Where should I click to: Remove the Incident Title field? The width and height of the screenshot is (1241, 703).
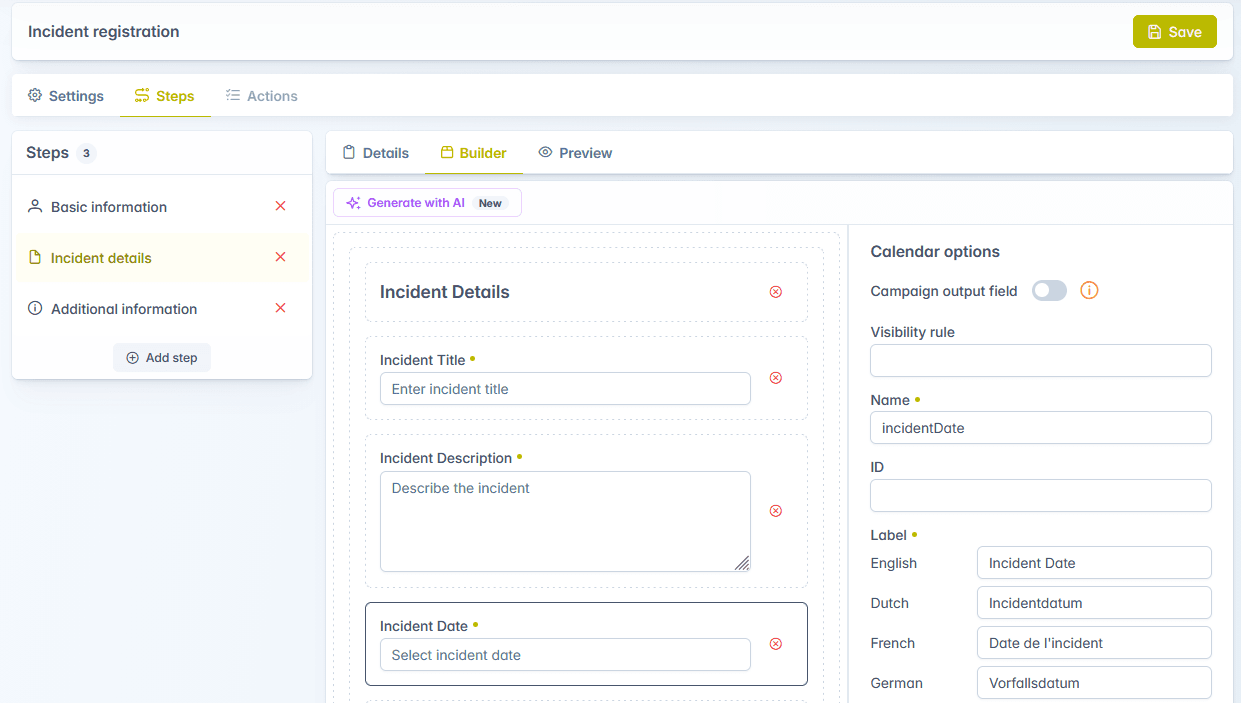[775, 378]
